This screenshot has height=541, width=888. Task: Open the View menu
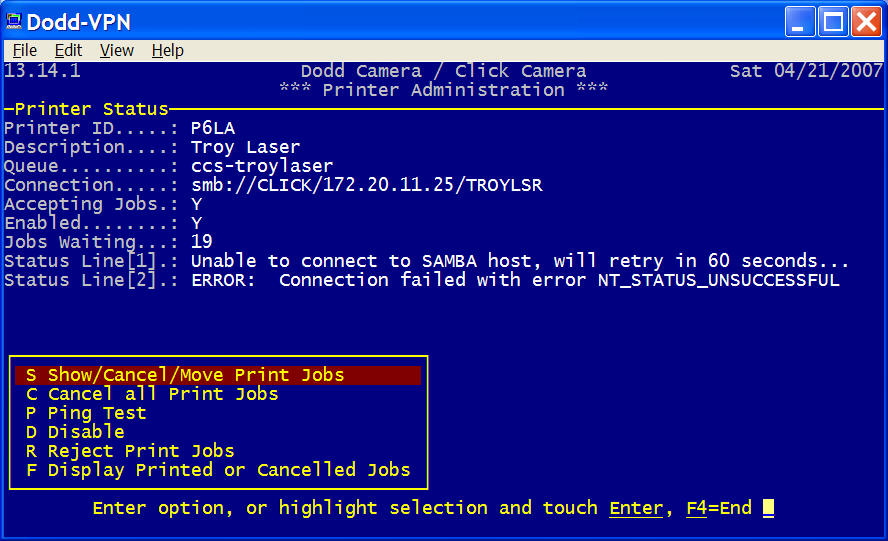pyautogui.click(x=117, y=50)
